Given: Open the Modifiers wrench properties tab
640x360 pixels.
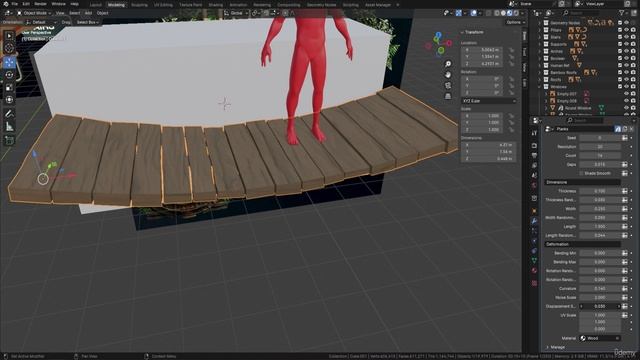Looking at the screenshot, I should click(534, 221).
